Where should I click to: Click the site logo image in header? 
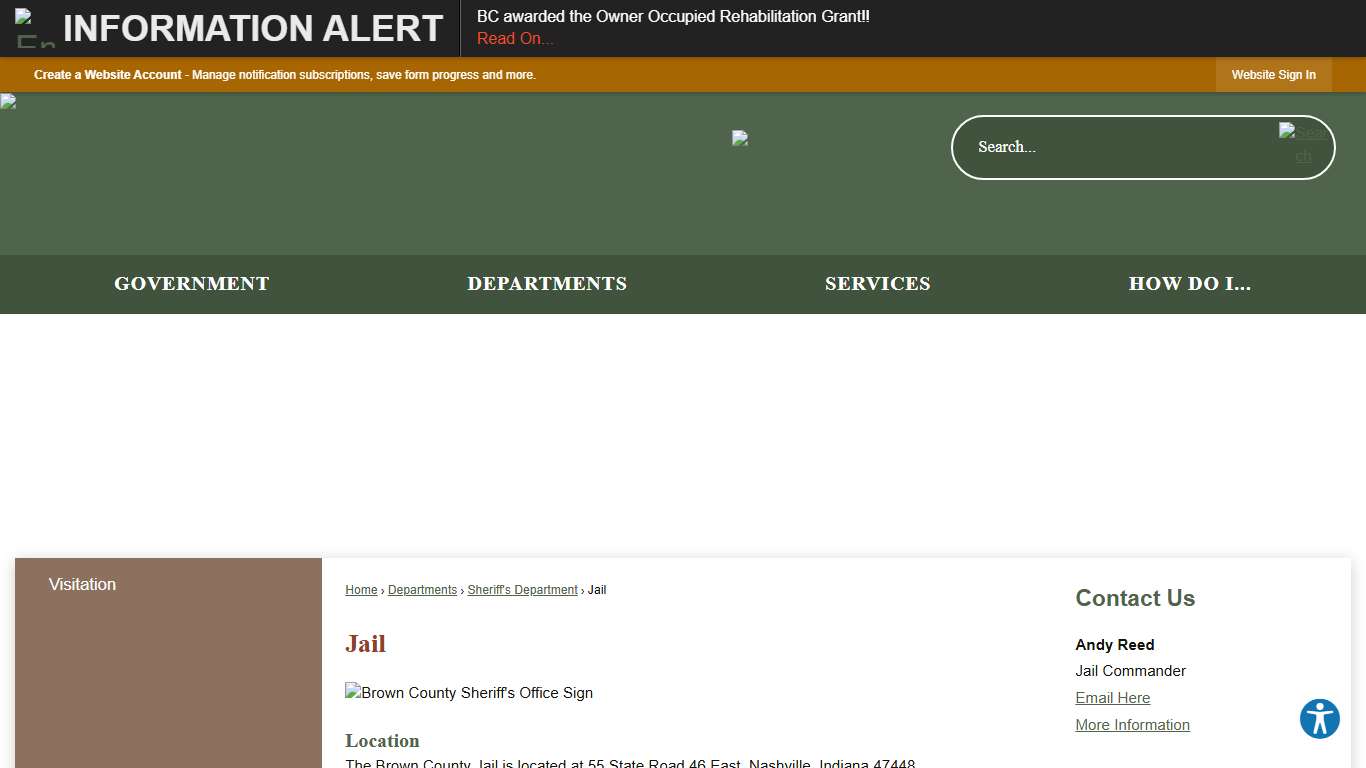[x=8, y=101]
